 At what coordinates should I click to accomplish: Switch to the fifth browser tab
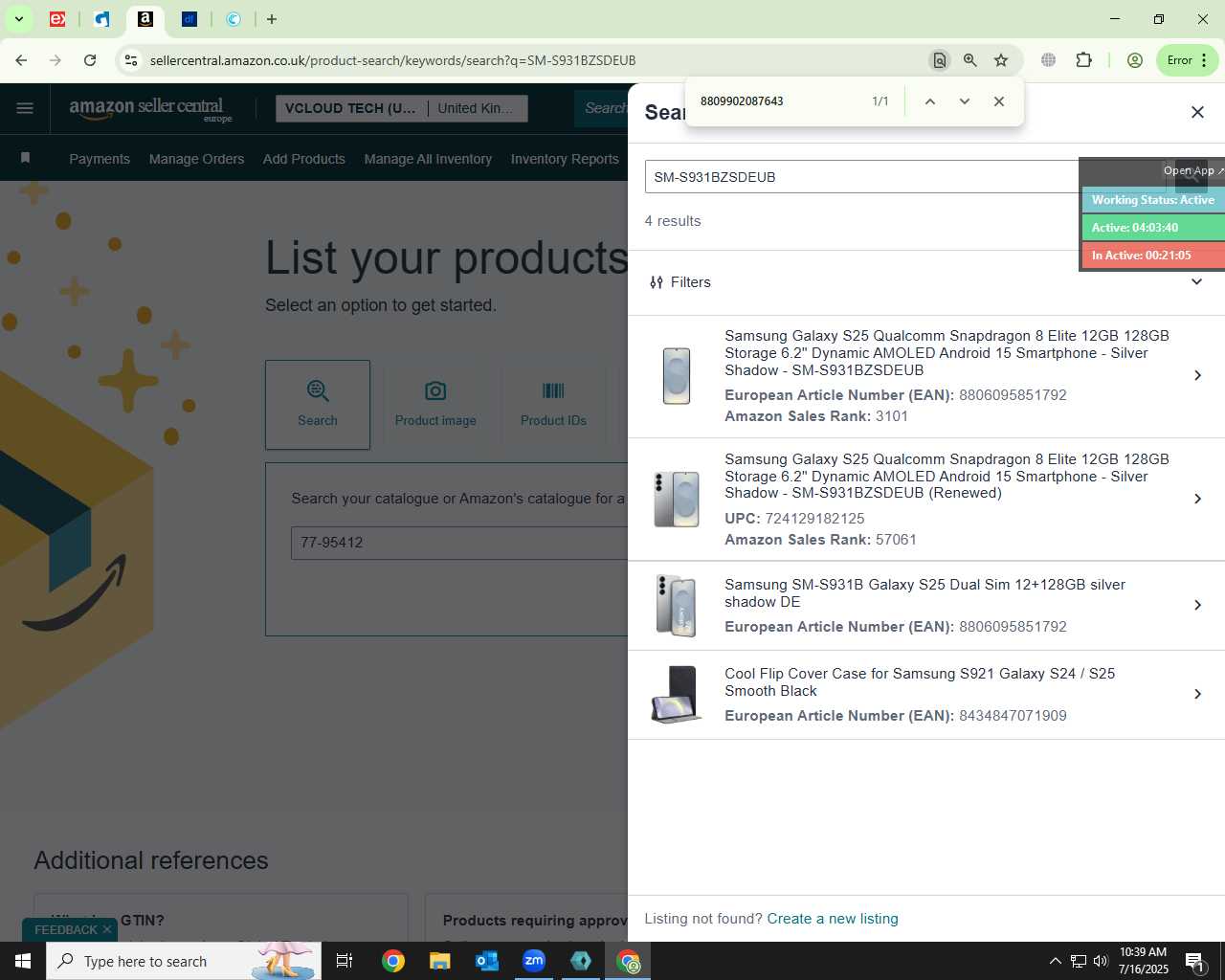tap(234, 19)
